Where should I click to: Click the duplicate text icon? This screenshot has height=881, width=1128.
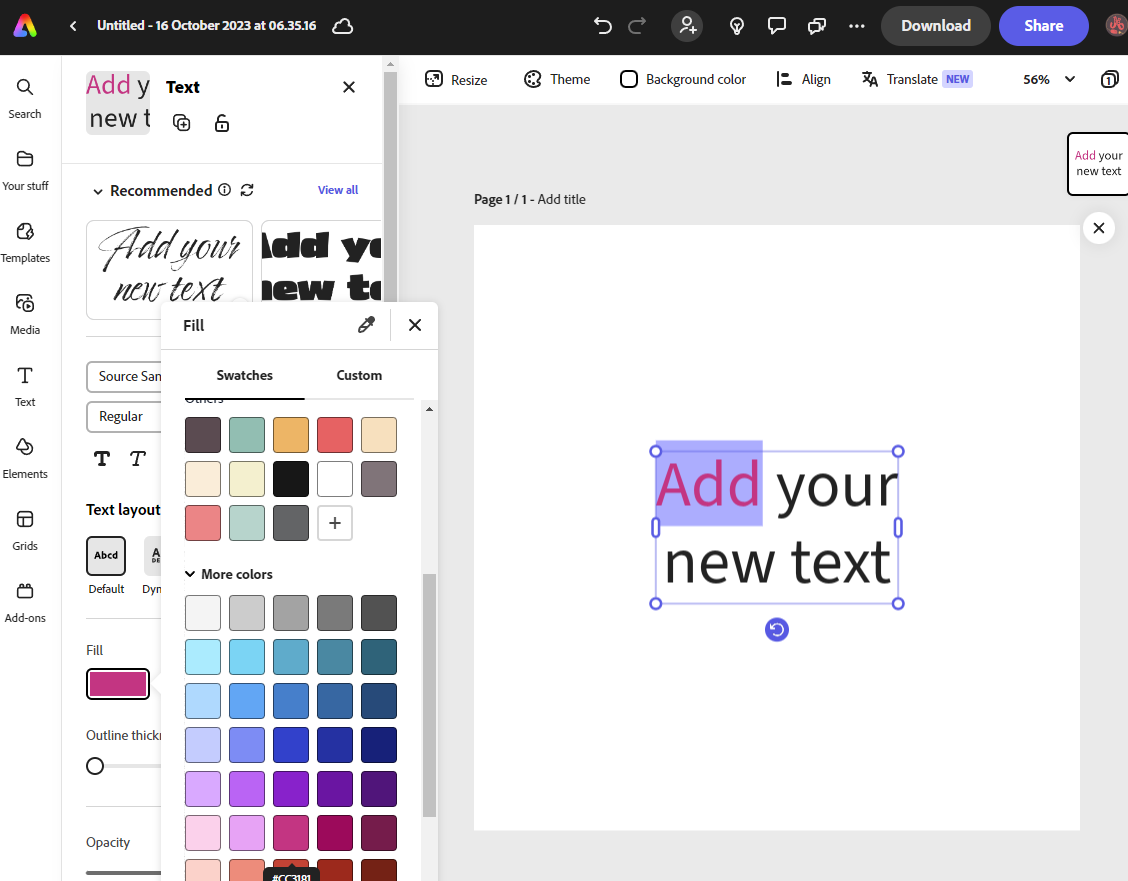tap(181, 123)
